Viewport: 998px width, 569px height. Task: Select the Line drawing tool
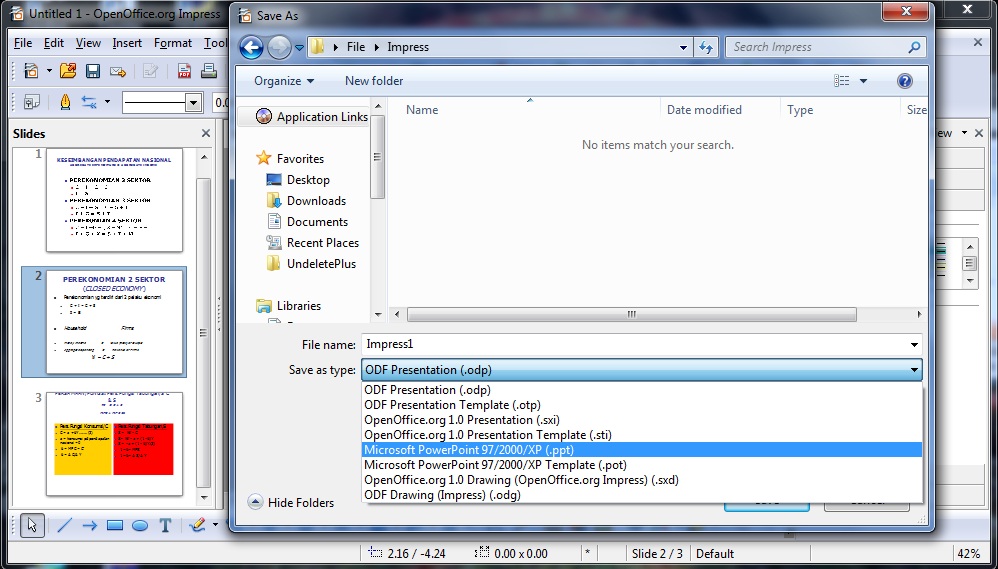(x=65, y=526)
